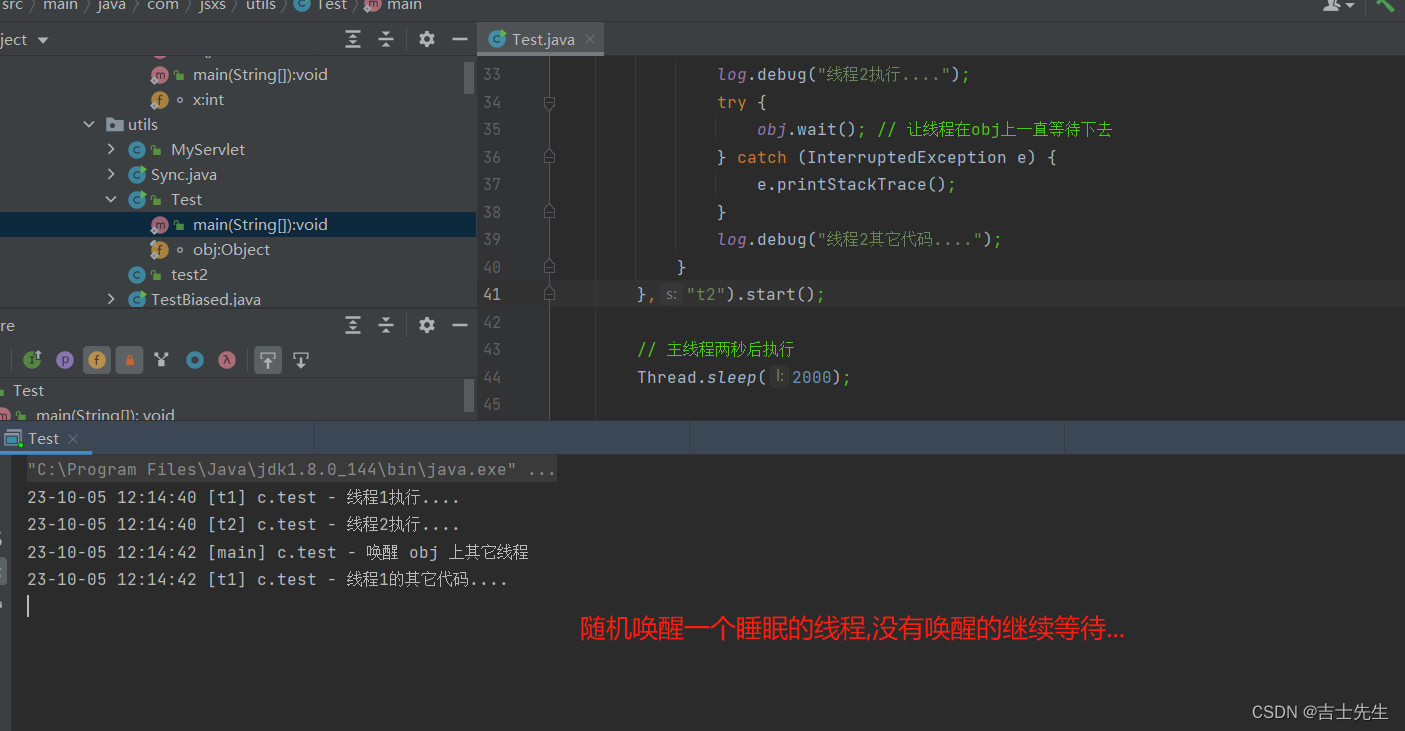The image size is (1405, 731).
Task: Click the main method breadcrumb
Action: 404,5
